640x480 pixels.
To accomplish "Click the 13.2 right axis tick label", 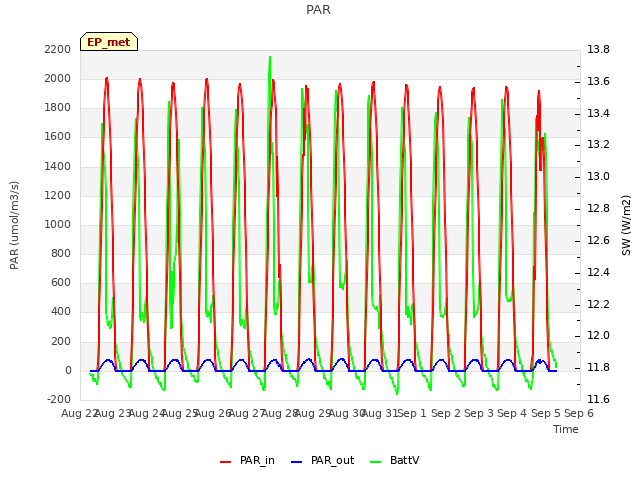I will point(598,144).
